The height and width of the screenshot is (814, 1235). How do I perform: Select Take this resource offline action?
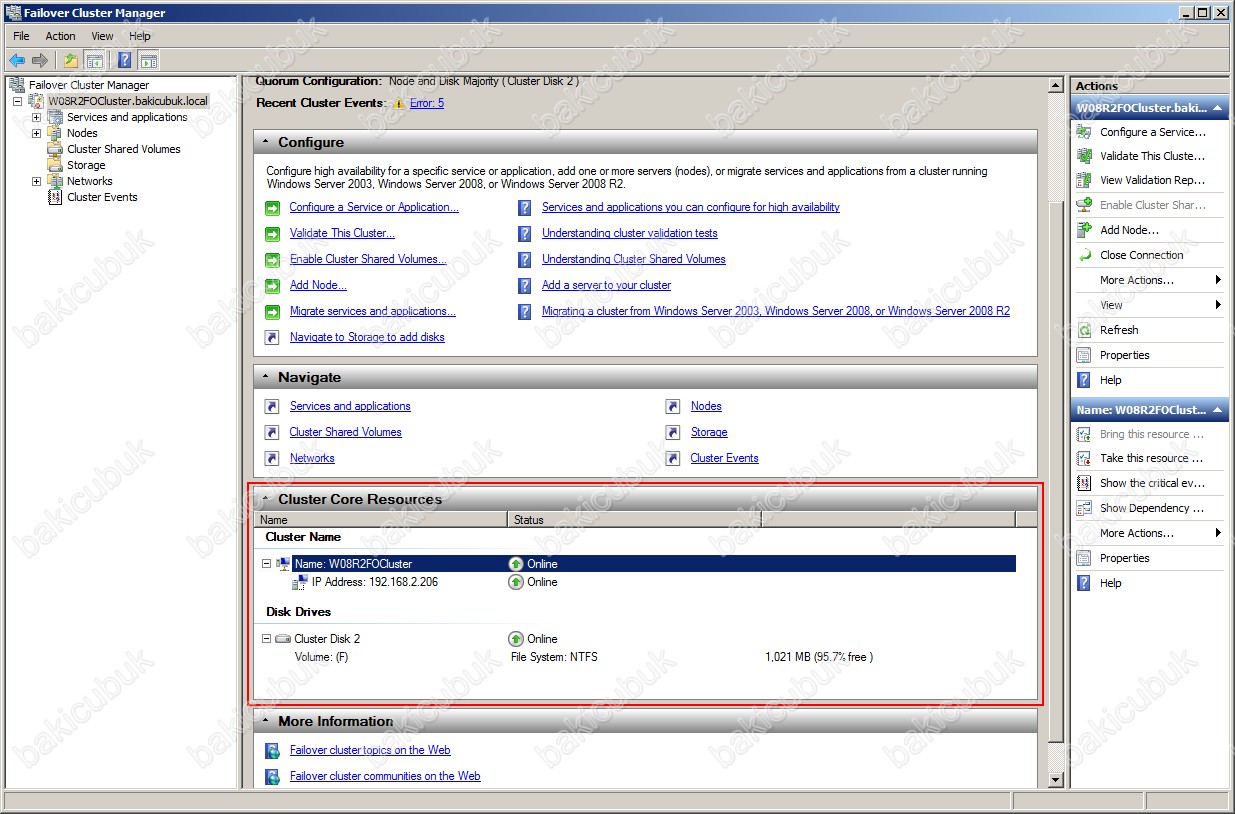click(1149, 458)
